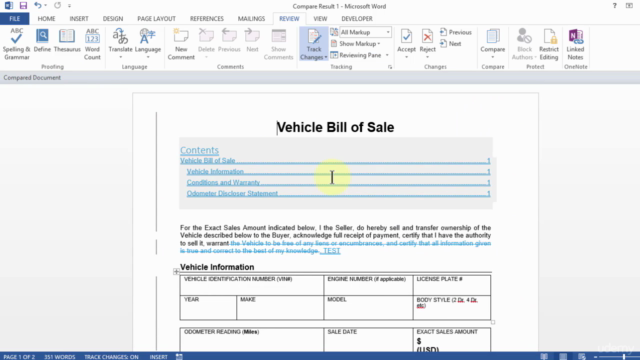Image resolution: width=640 pixels, height=360 pixels.
Task: Click the zoom out minus button
Action: (x=596, y=357)
